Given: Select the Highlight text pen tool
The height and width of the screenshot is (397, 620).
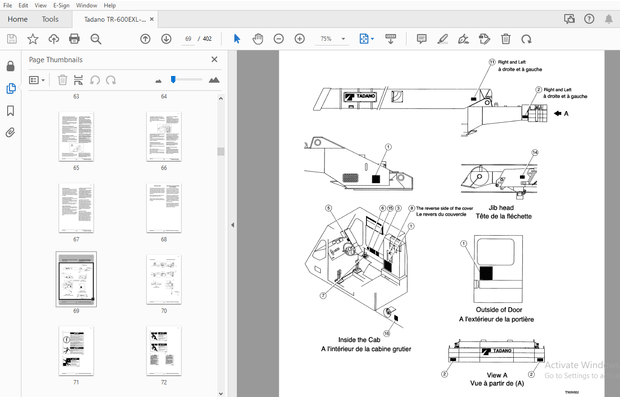Looking at the screenshot, I should pos(442,39).
